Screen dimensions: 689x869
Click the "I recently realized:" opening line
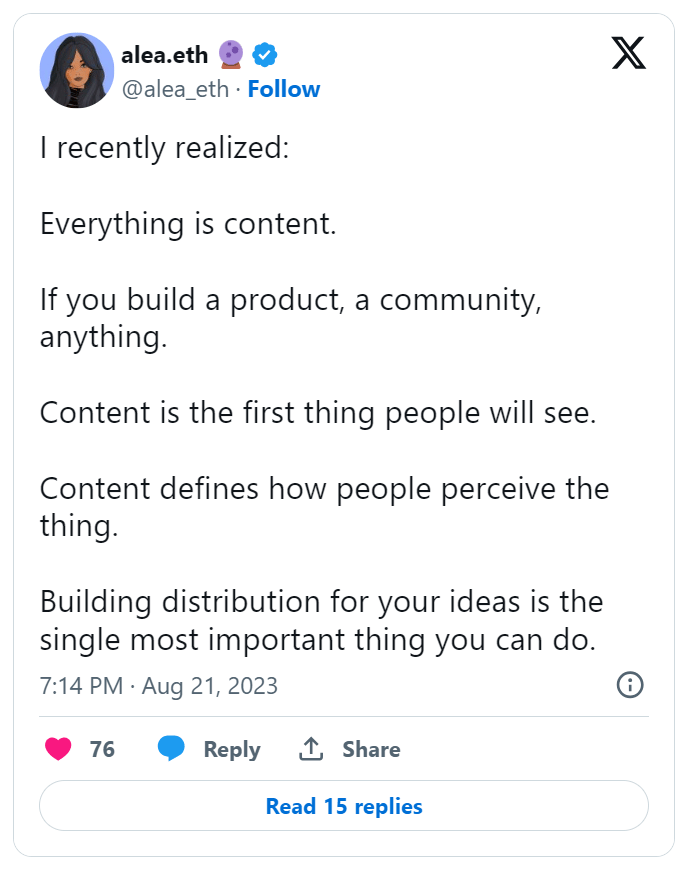[x=165, y=149]
